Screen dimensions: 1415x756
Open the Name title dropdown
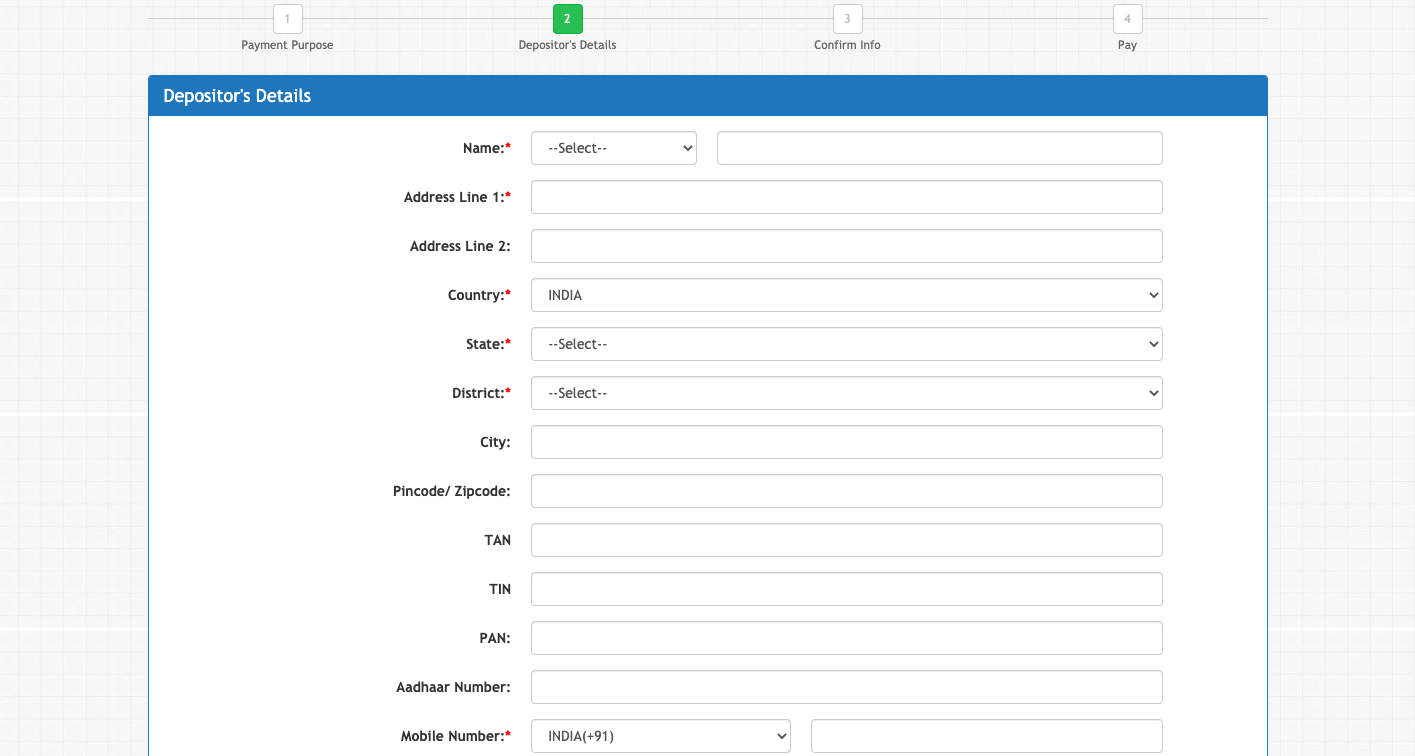pyautogui.click(x=613, y=148)
